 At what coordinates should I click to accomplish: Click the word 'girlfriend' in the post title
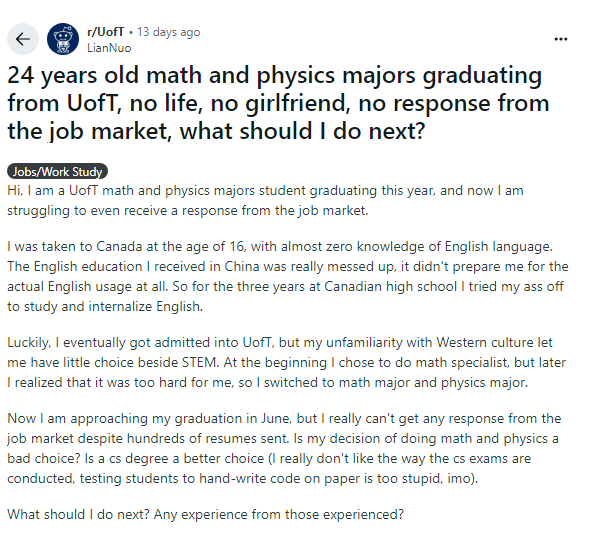298,104
